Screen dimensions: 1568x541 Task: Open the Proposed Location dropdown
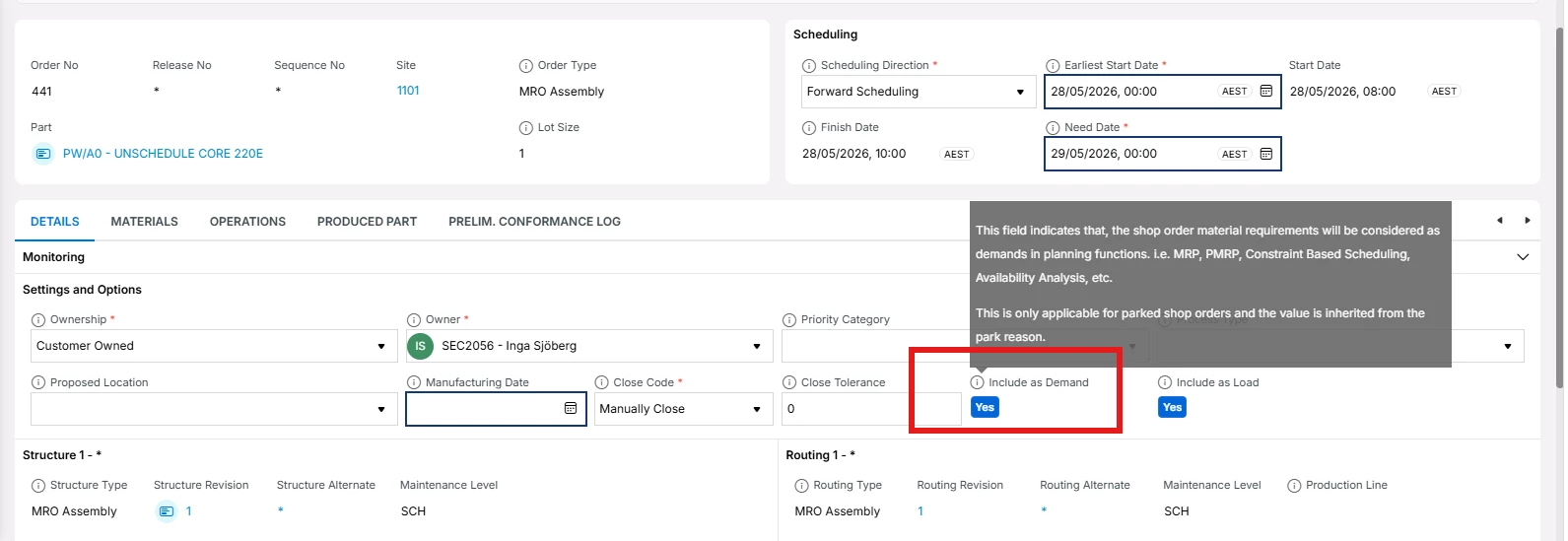coord(214,409)
